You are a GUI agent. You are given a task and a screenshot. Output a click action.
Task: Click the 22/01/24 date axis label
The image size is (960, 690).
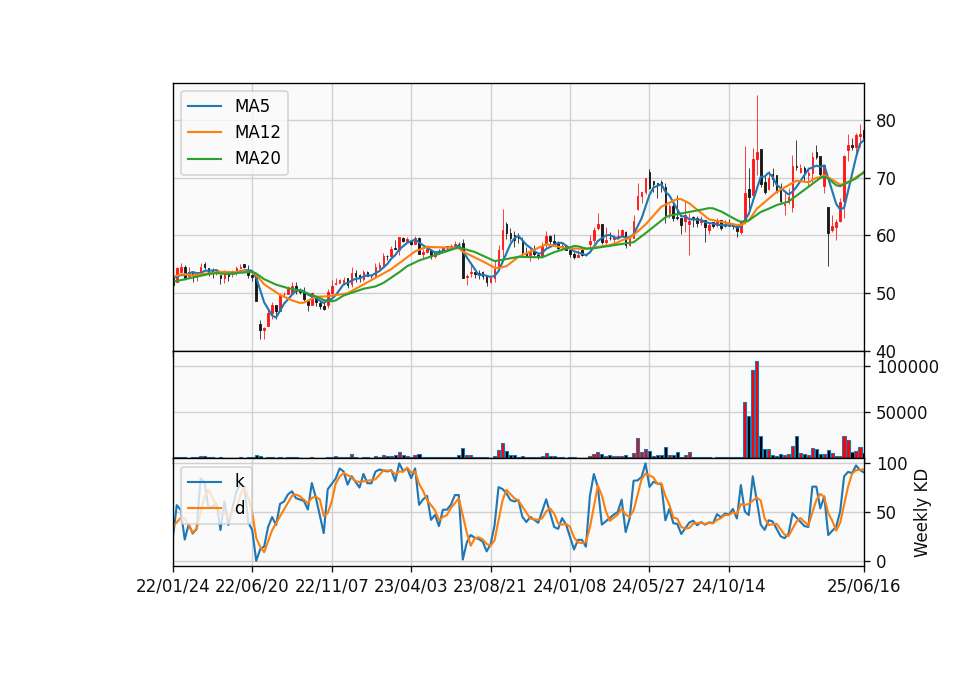pos(173,587)
